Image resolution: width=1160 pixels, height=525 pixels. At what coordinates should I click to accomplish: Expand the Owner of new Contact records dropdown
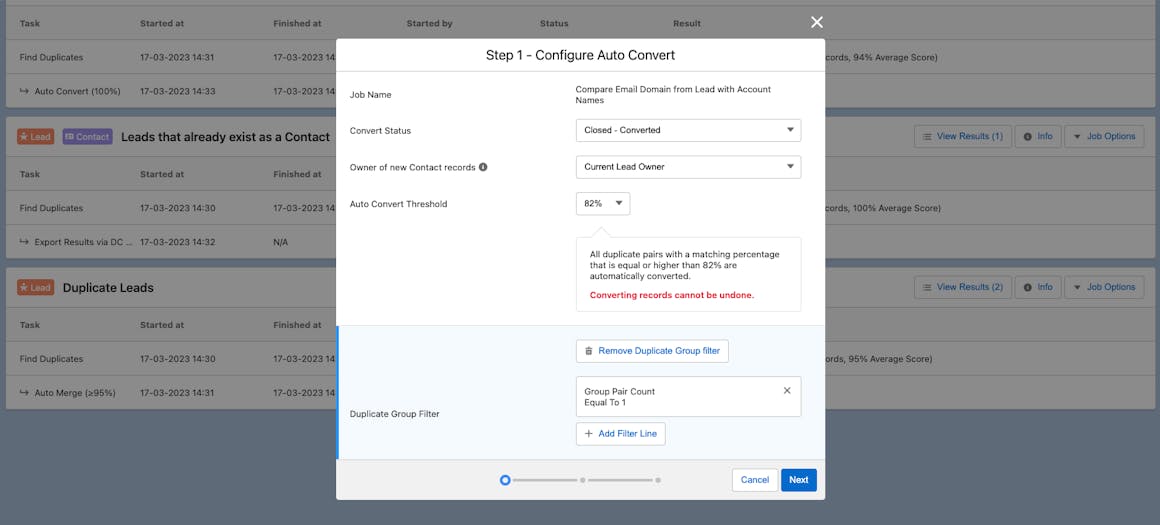688,167
